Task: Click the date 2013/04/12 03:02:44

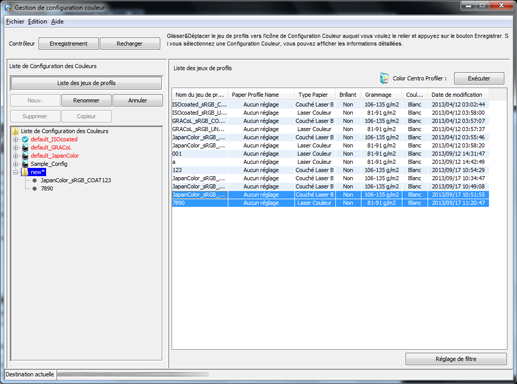Action: pyautogui.click(x=458, y=104)
